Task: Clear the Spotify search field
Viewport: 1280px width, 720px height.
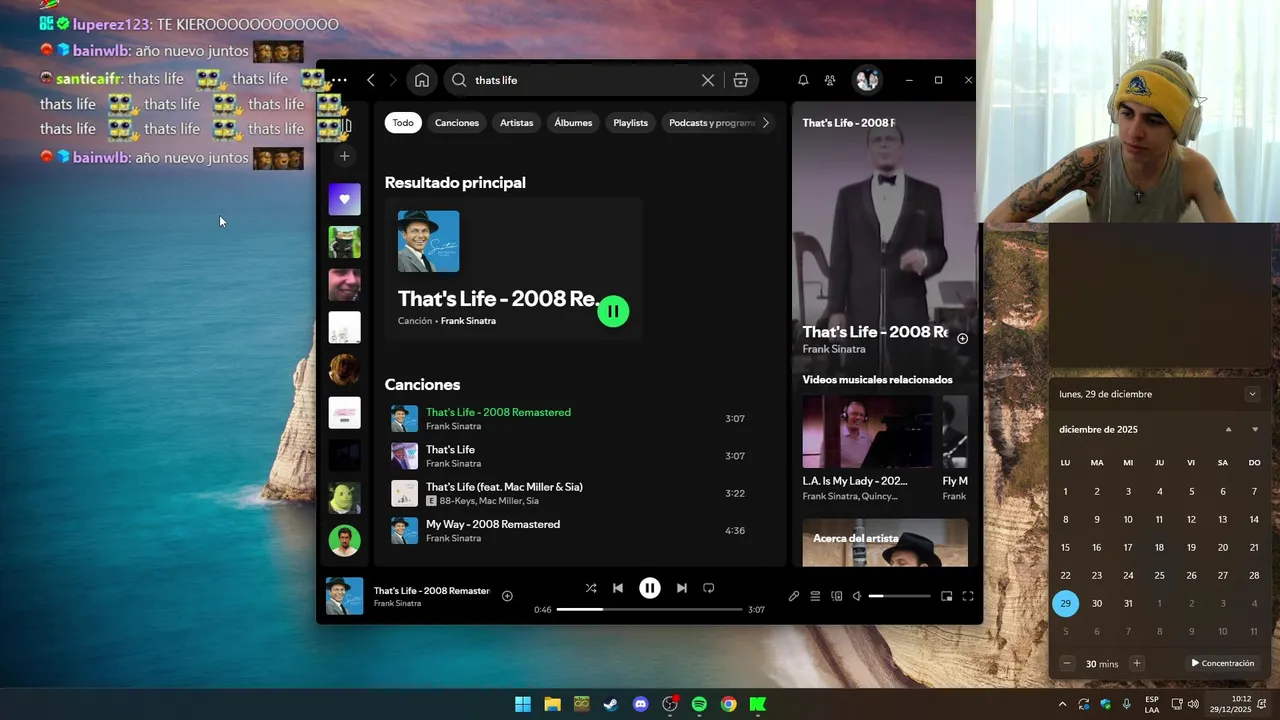Action: 708,80
